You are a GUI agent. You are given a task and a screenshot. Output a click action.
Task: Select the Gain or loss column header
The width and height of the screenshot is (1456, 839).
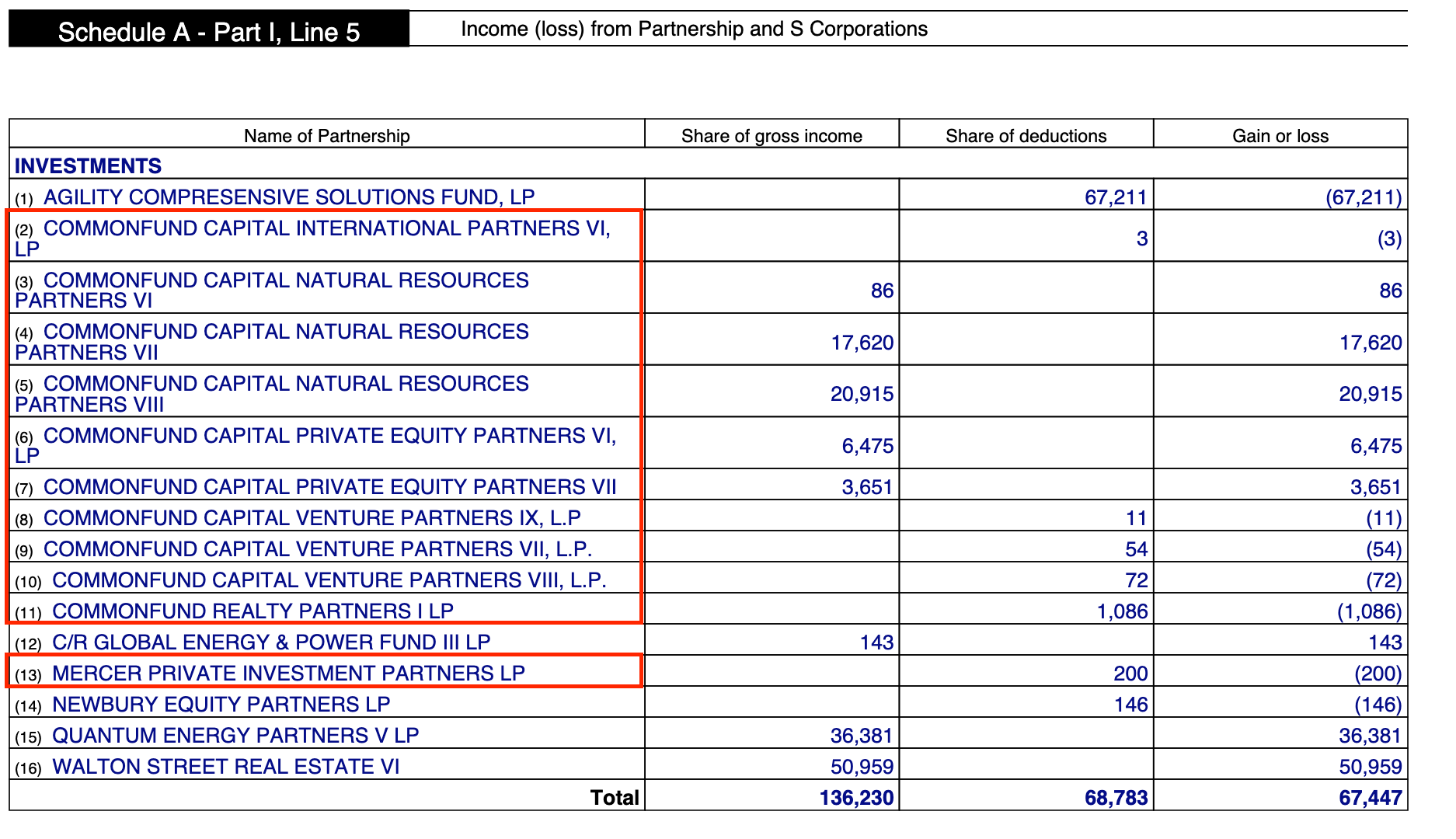coord(1280,136)
